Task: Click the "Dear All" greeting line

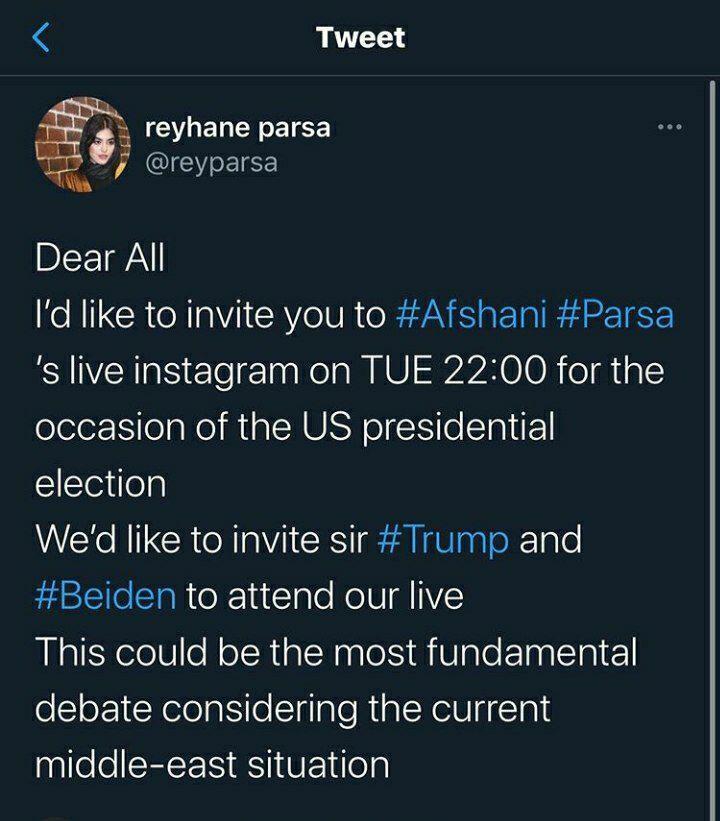Action: [100, 258]
